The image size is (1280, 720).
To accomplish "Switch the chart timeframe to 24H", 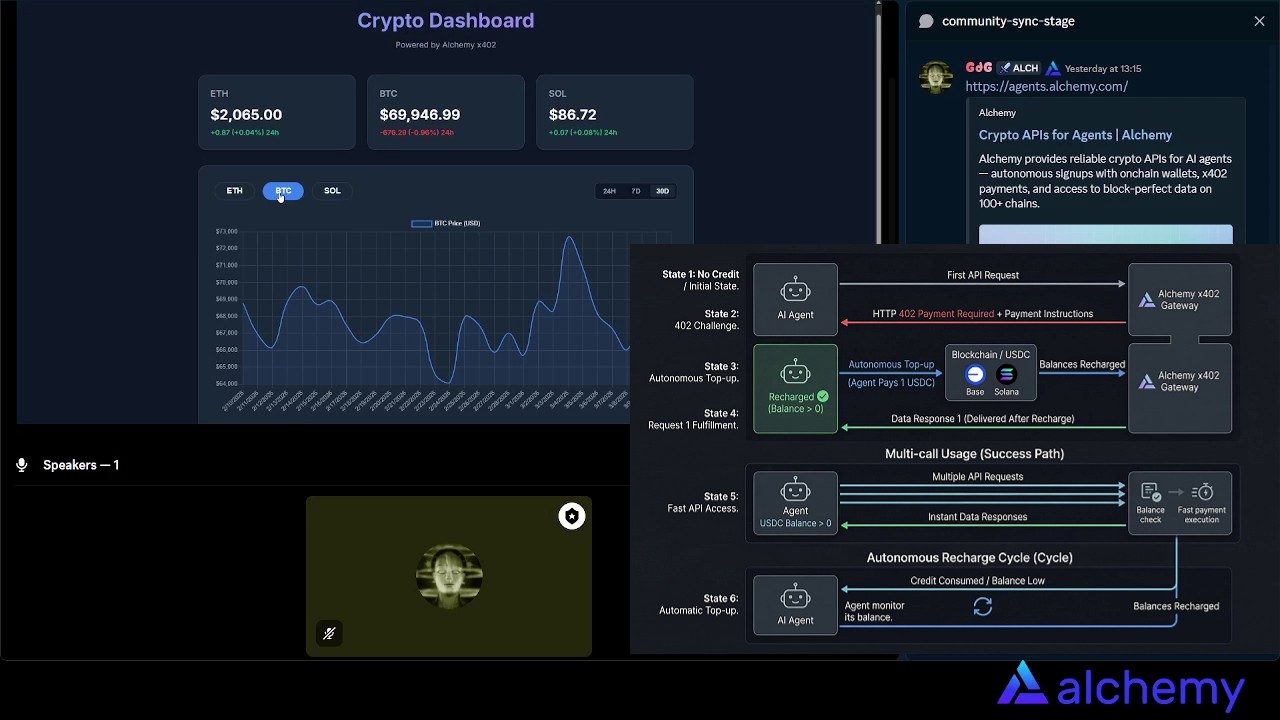I will (x=609, y=190).
